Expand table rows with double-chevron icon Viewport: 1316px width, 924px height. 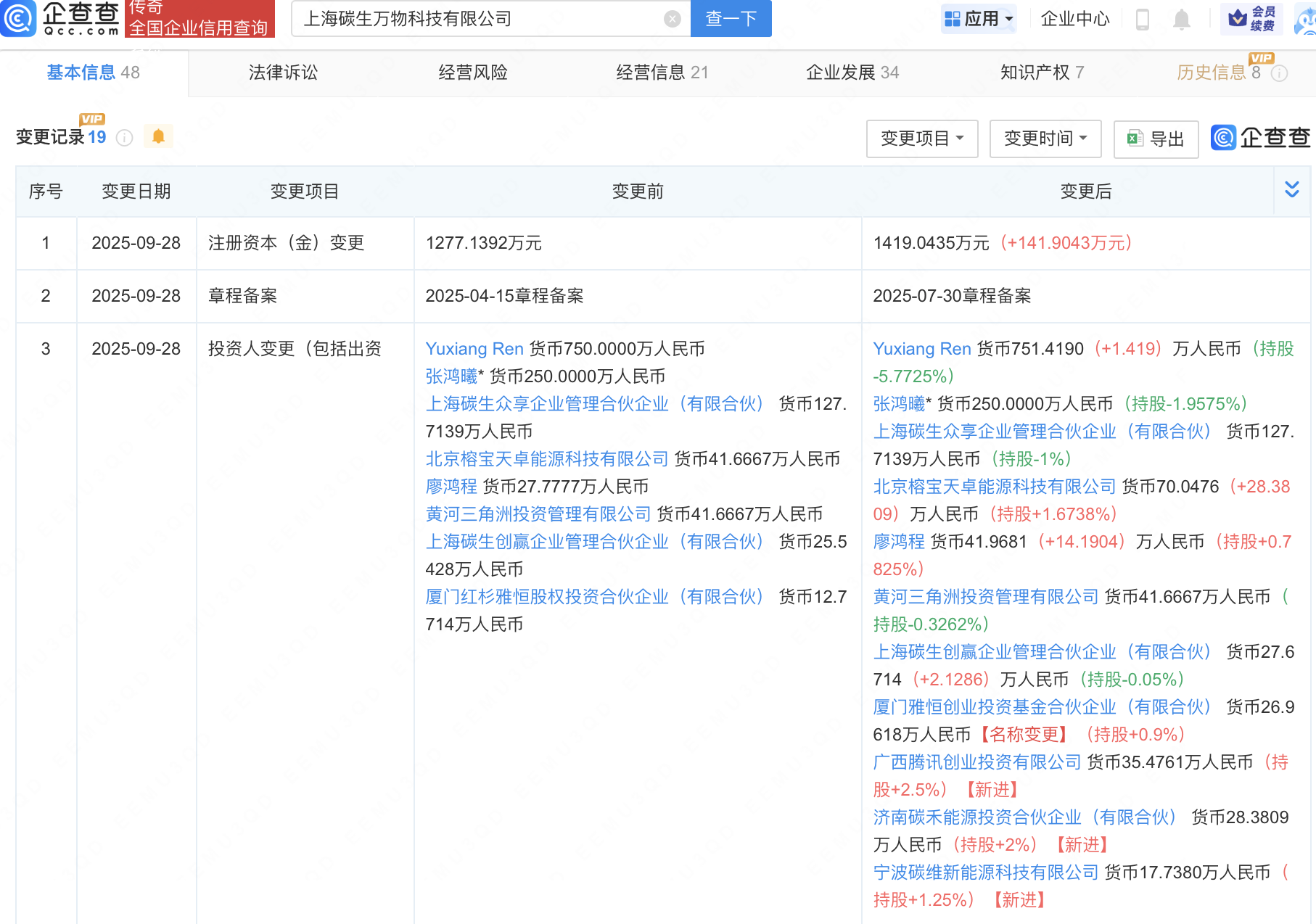[1291, 190]
